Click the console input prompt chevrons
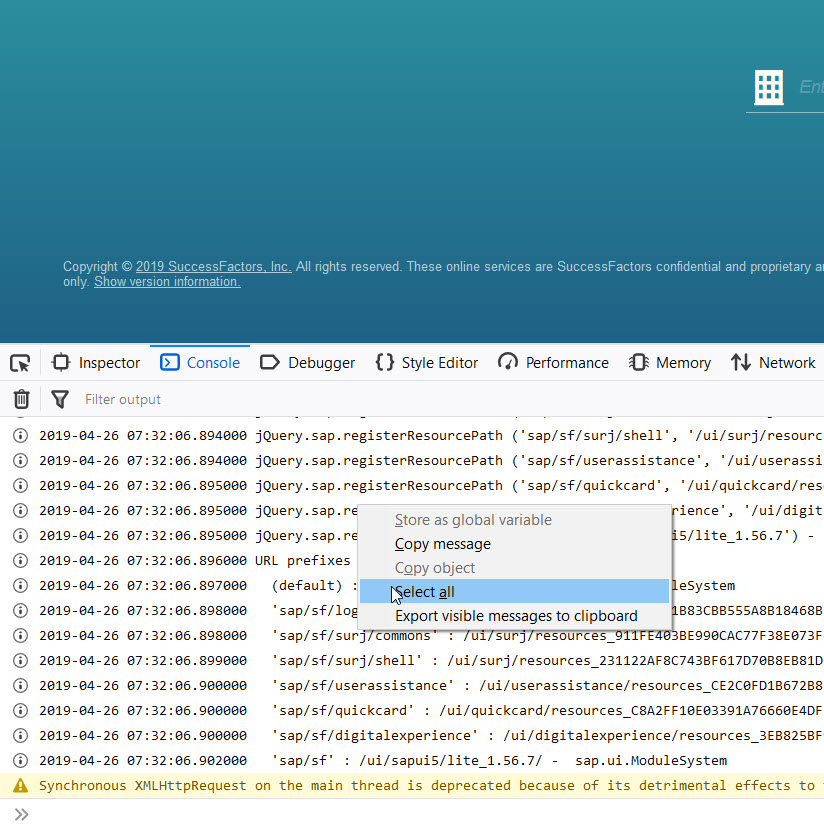Viewport: 824px width, 825px height. point(21,814)
